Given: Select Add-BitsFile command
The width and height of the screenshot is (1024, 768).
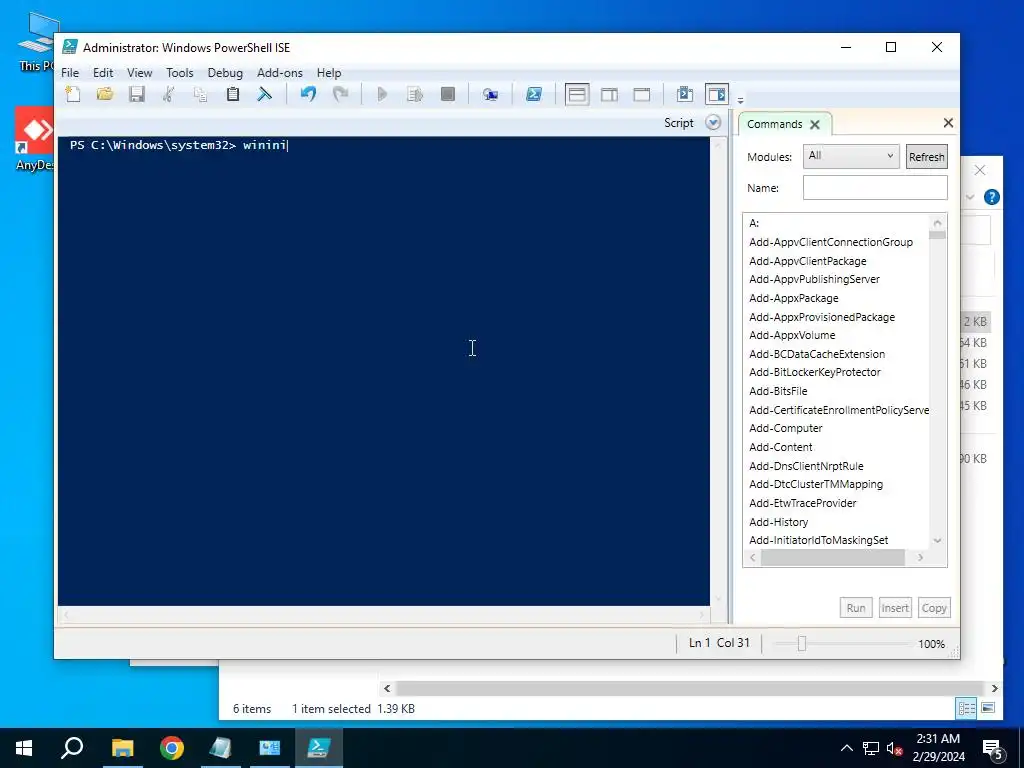Looking at the screenshot, I should point(778,391).
